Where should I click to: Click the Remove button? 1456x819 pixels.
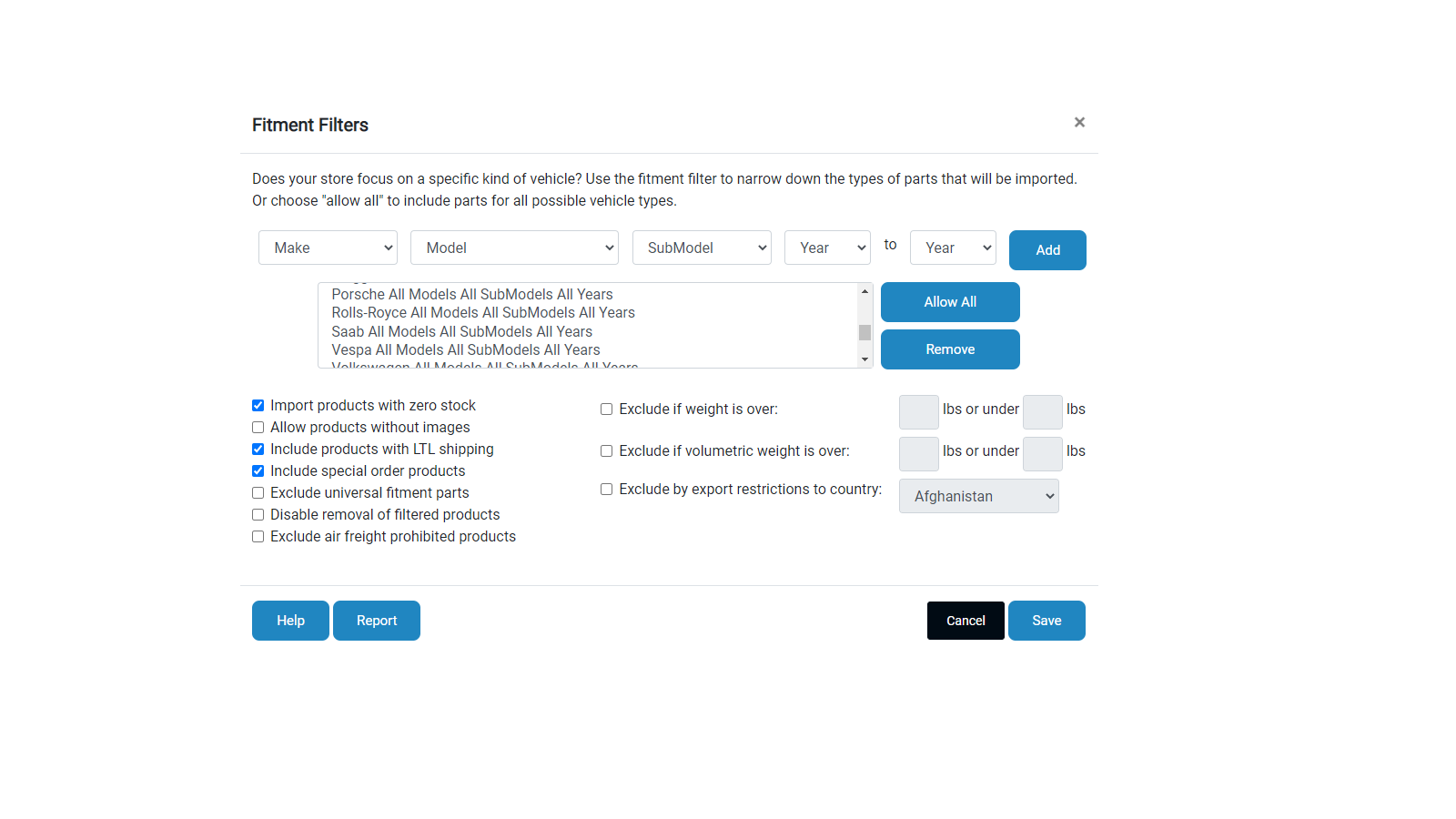(x=950, y=349)
